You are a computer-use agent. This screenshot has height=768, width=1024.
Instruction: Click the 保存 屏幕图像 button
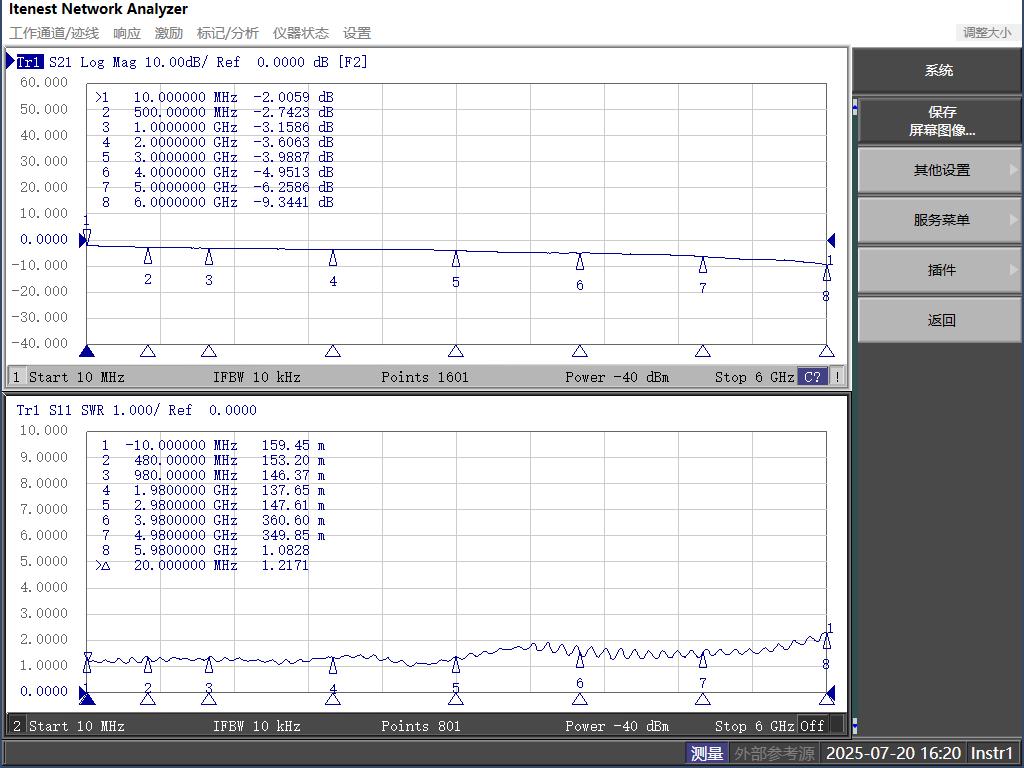tap(941, 121)
